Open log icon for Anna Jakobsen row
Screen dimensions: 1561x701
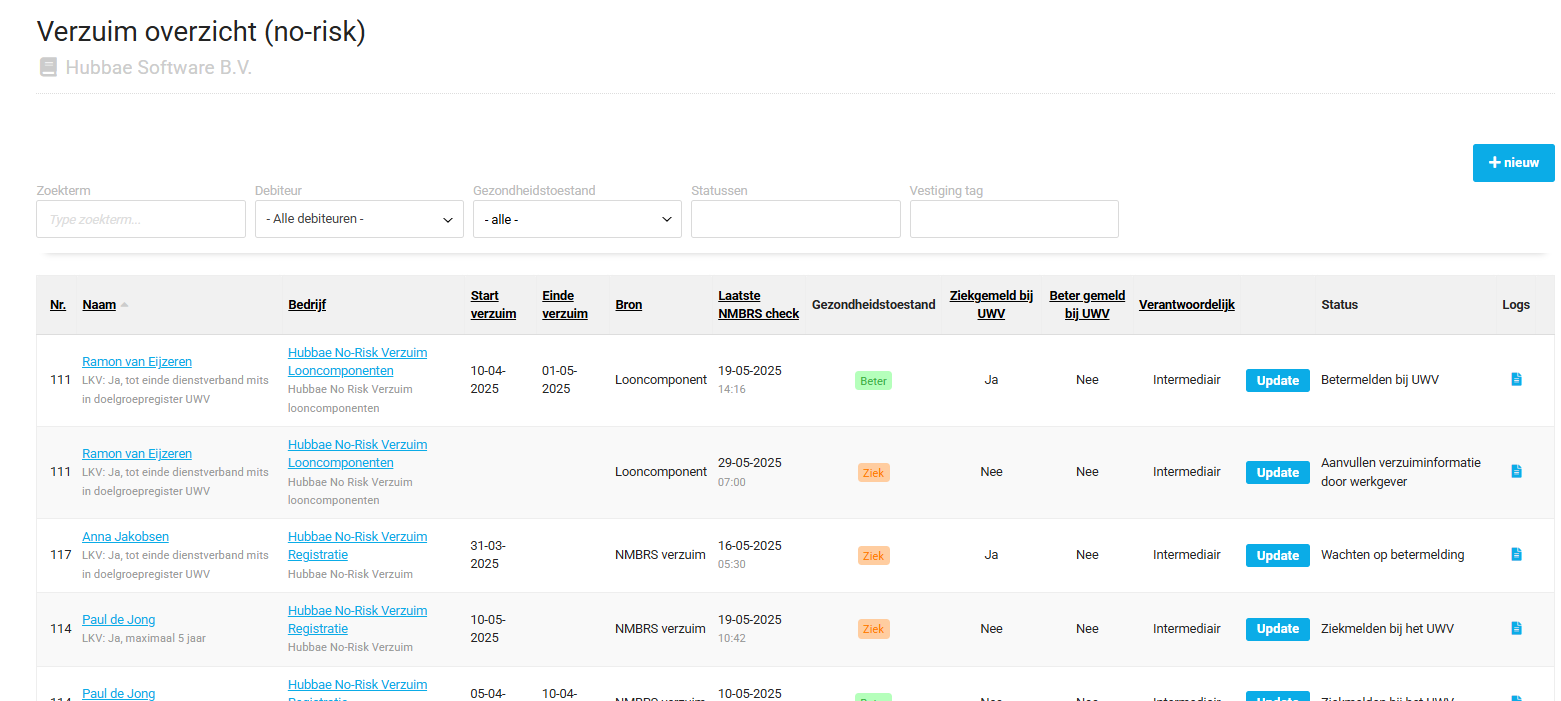1516,554
